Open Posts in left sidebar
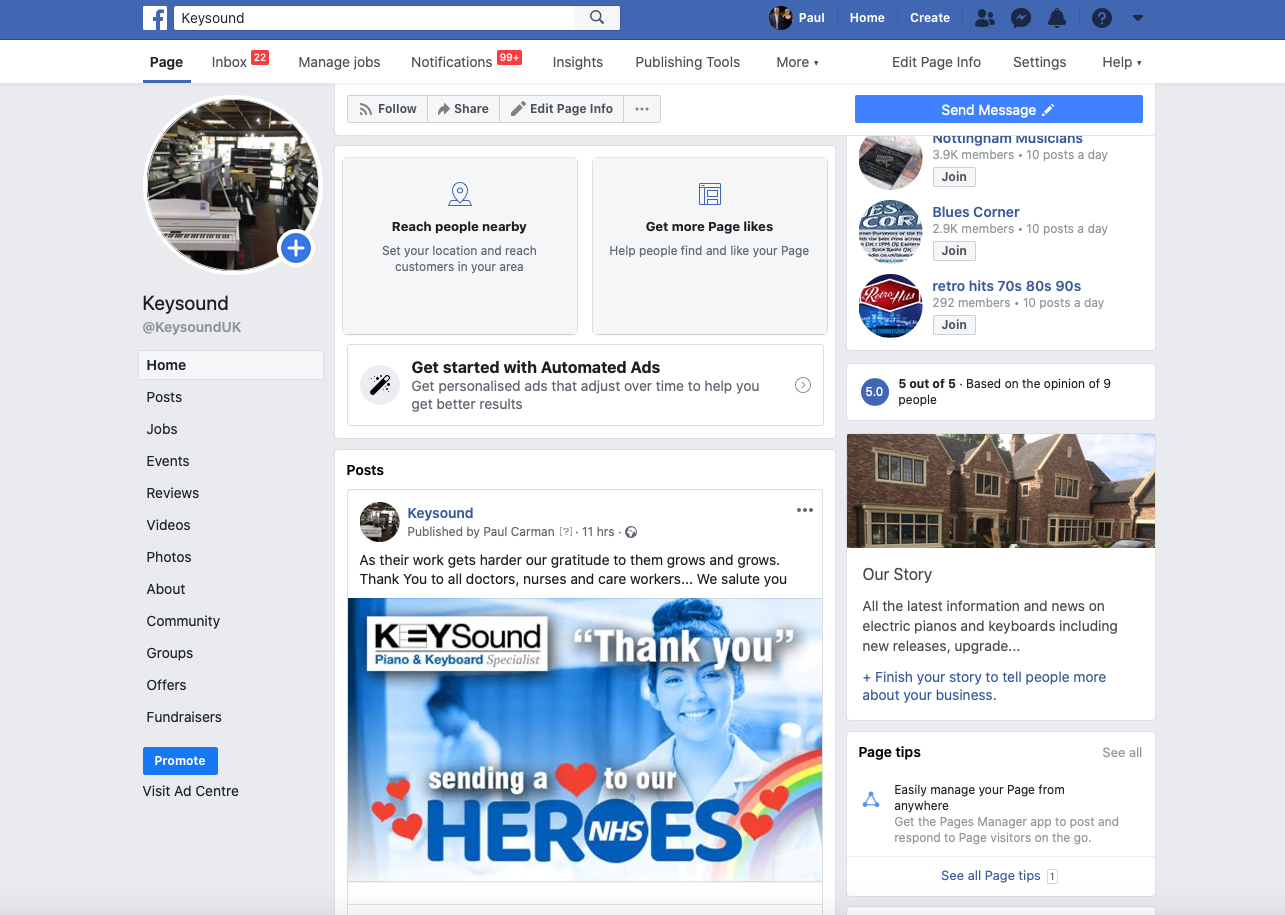Screen dimensions: 1285x915 [164, 397]
